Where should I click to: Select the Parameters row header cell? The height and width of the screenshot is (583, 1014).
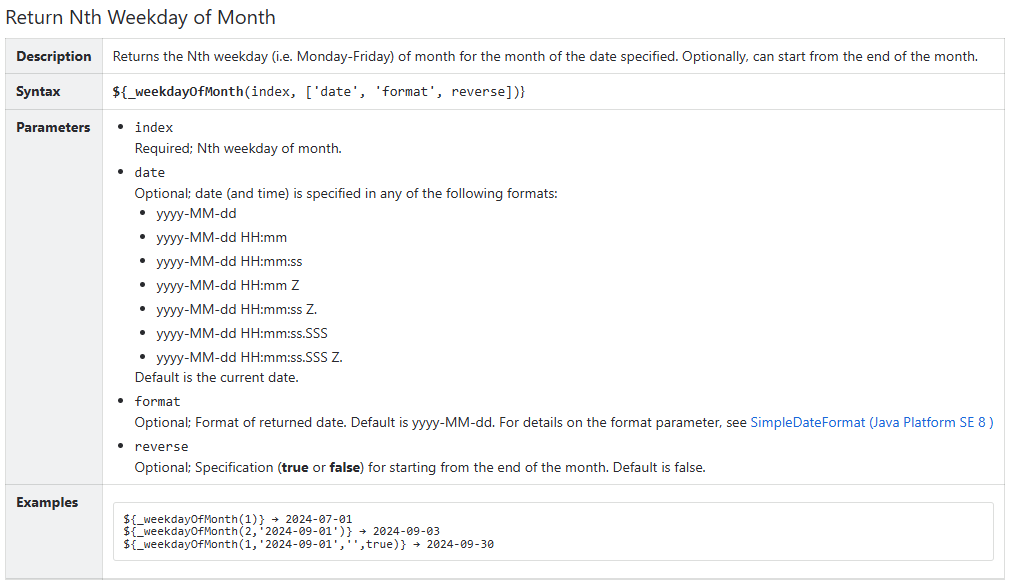click(53, 128)
